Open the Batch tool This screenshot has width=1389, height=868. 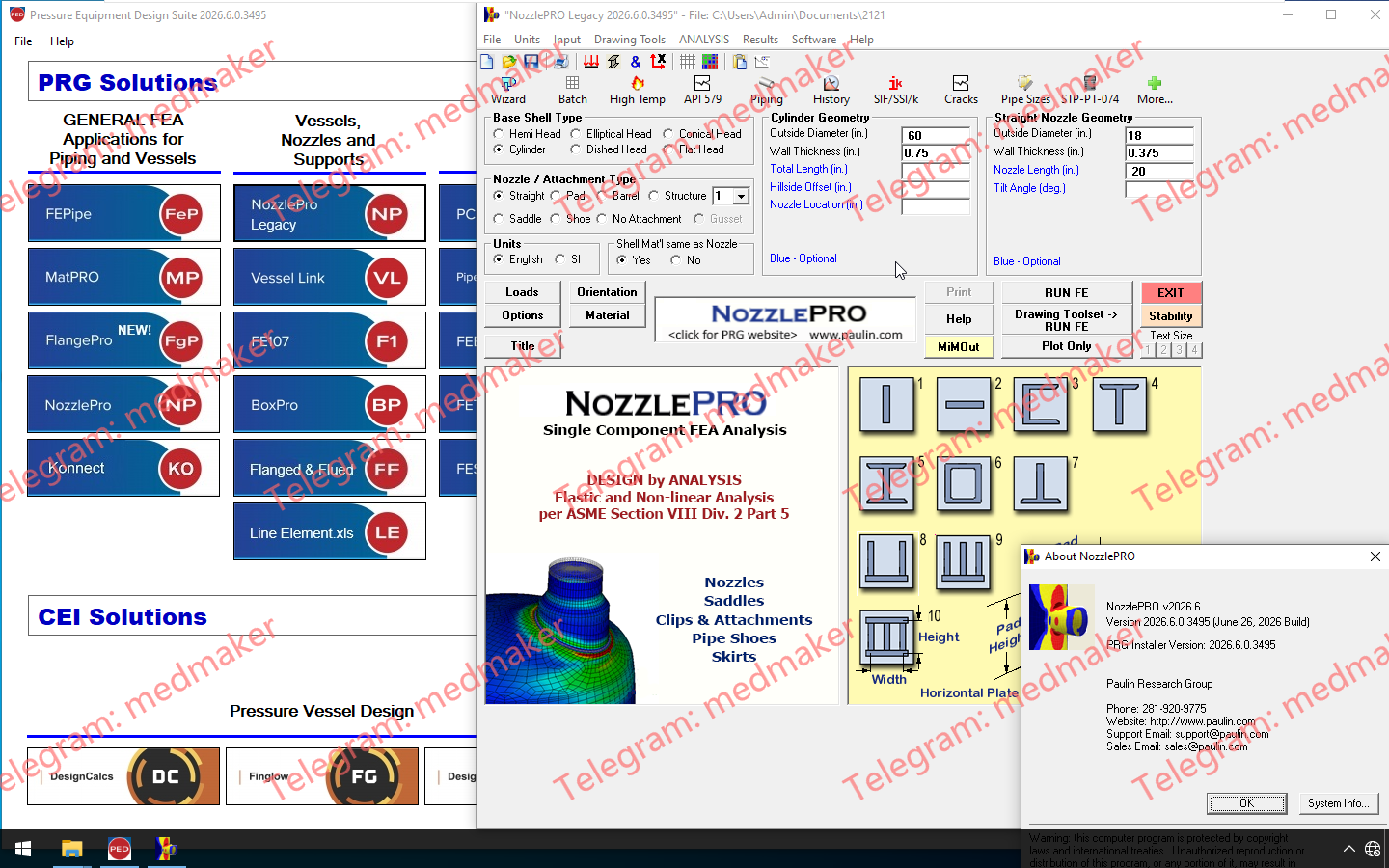tap(573, 91)
